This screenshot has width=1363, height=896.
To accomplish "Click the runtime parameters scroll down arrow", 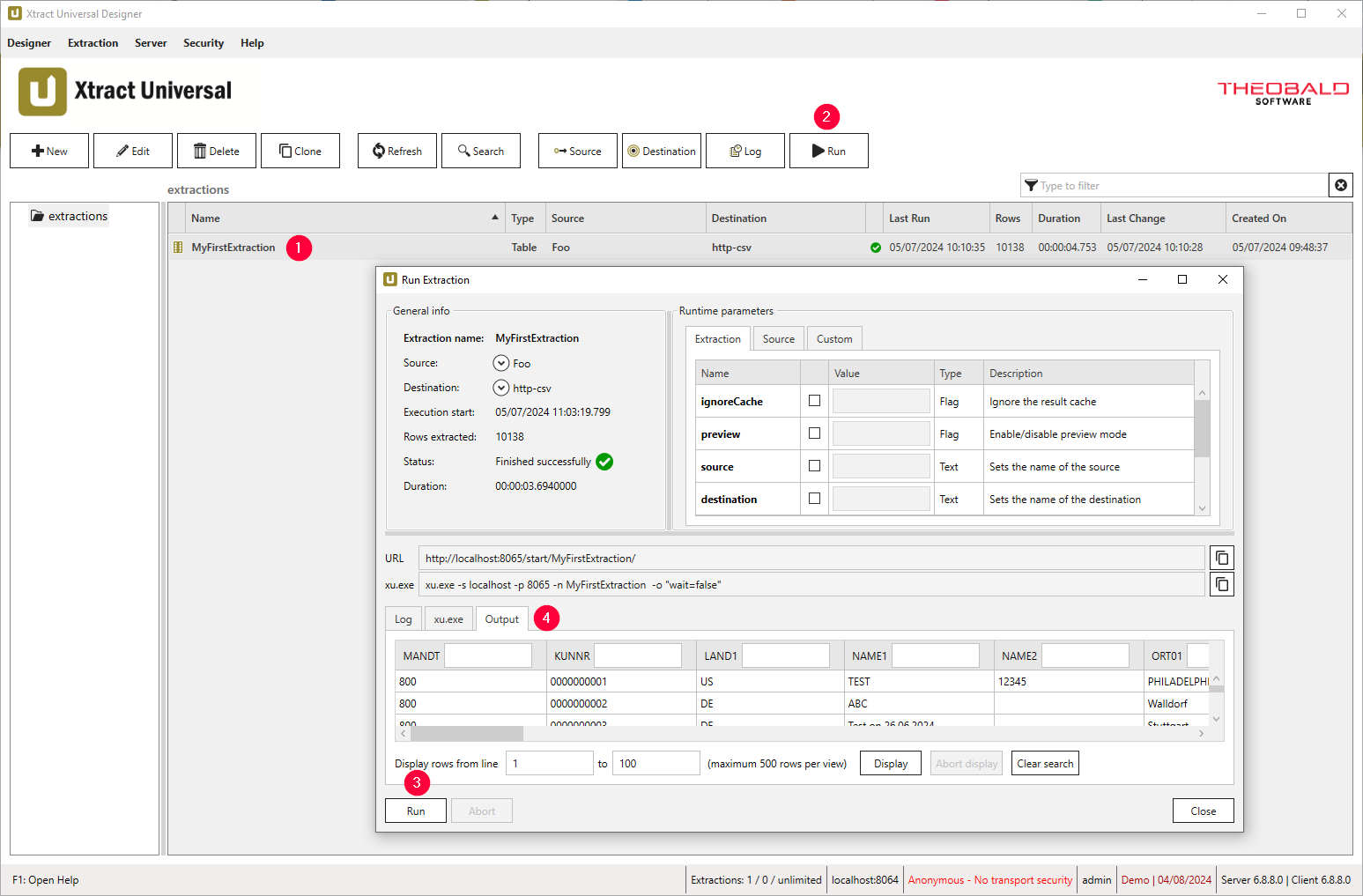I will [x=1202, y=508].
